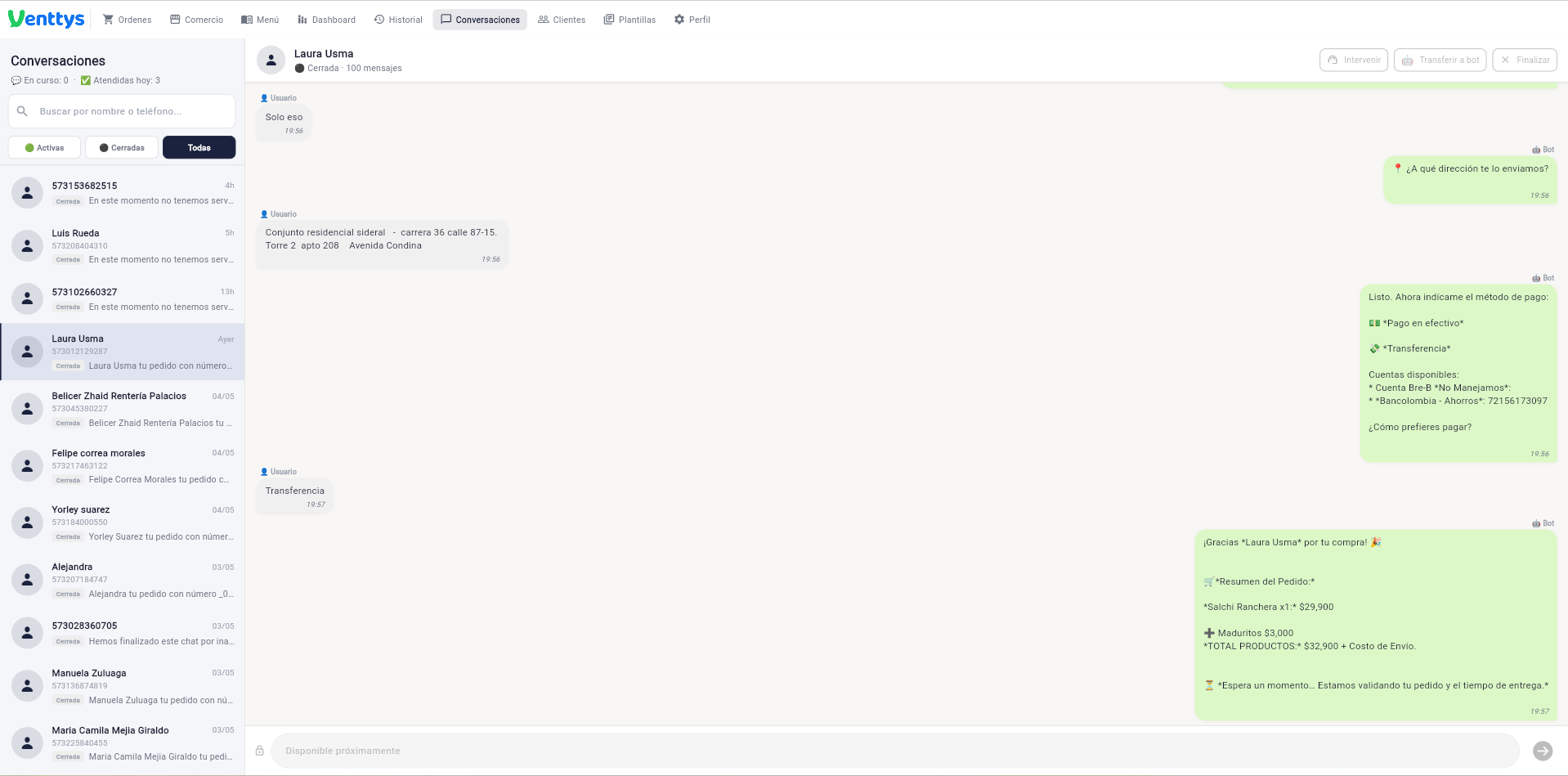1568x776 pixels.
Task: Click the 'En curso: 0' indicator
Action: pos(40,80)
